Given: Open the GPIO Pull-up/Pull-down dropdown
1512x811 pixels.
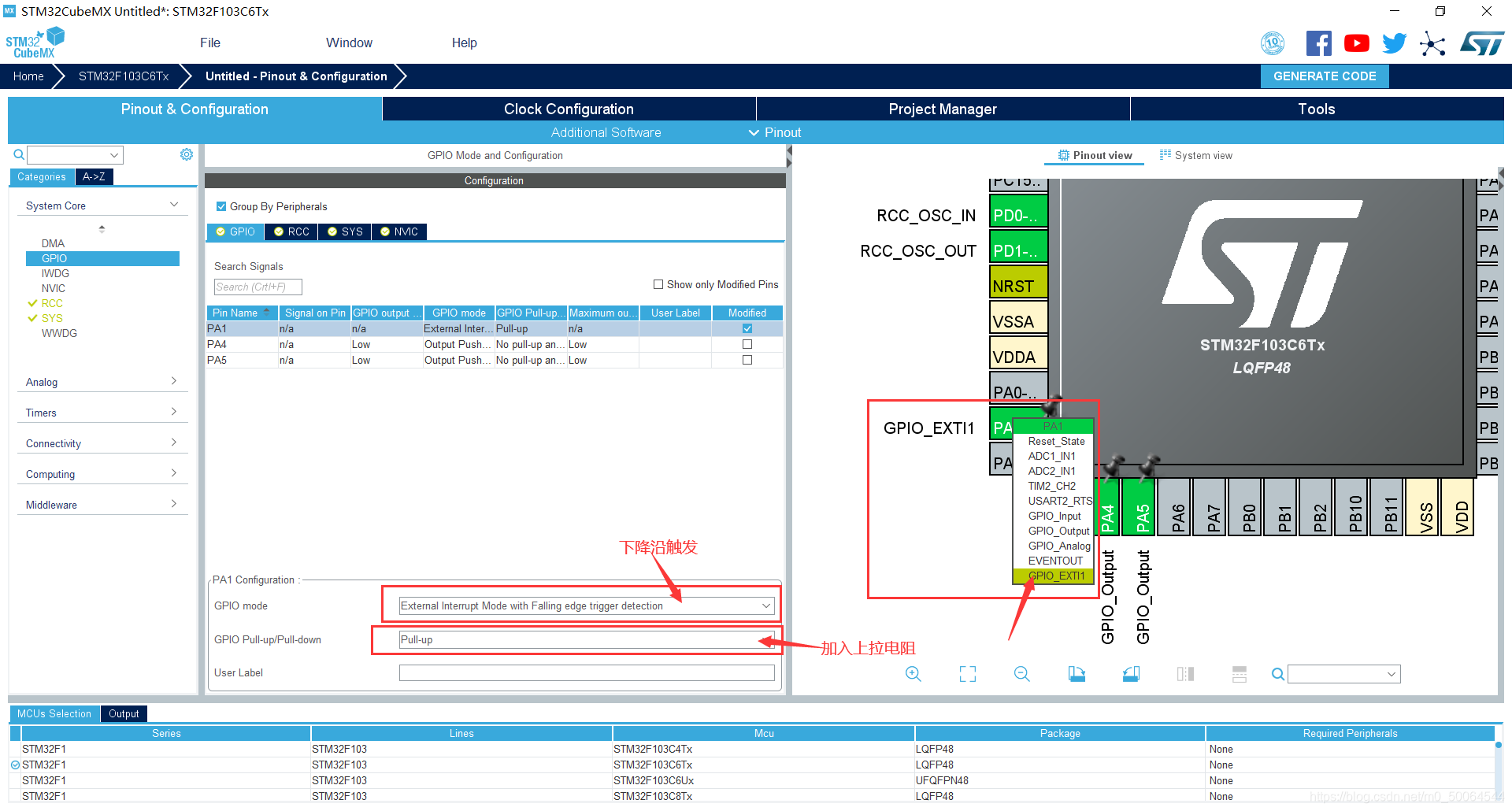Looking at the screenshot, I should point(586,639).
